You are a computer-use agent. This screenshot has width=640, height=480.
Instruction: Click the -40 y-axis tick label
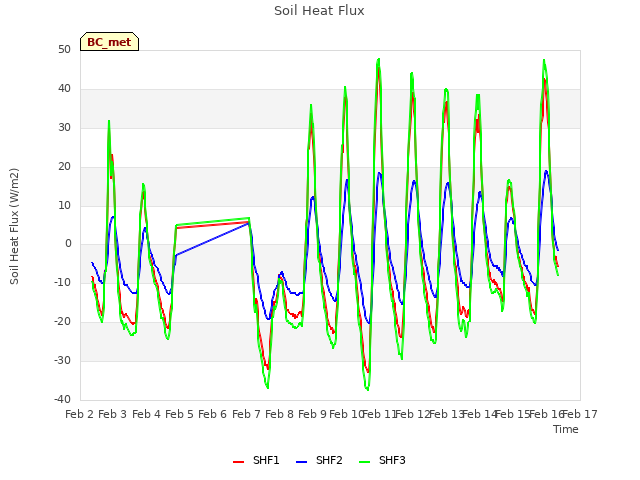tap(62, 400)
